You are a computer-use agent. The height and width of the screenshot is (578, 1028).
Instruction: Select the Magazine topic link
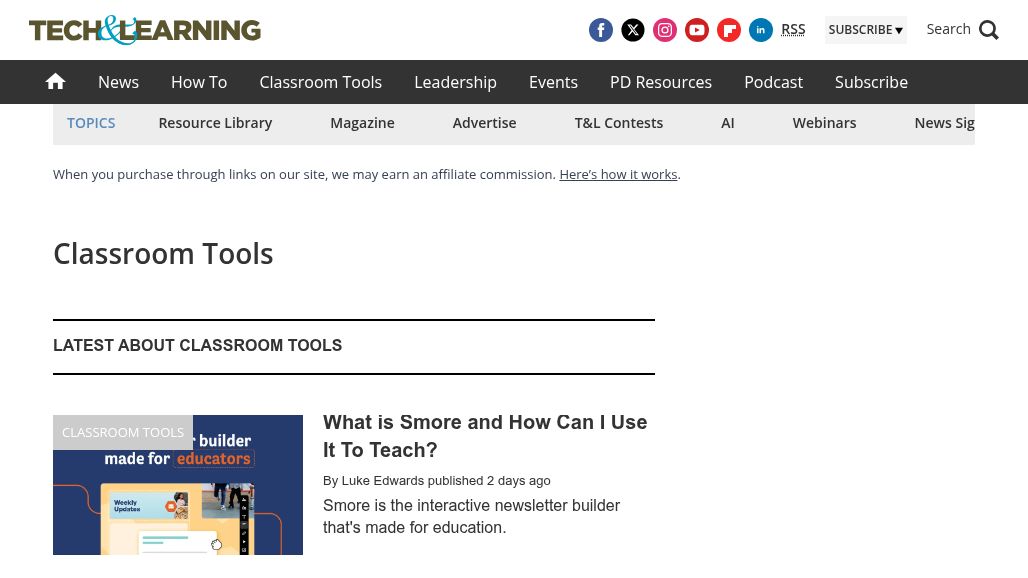(363, 123)
